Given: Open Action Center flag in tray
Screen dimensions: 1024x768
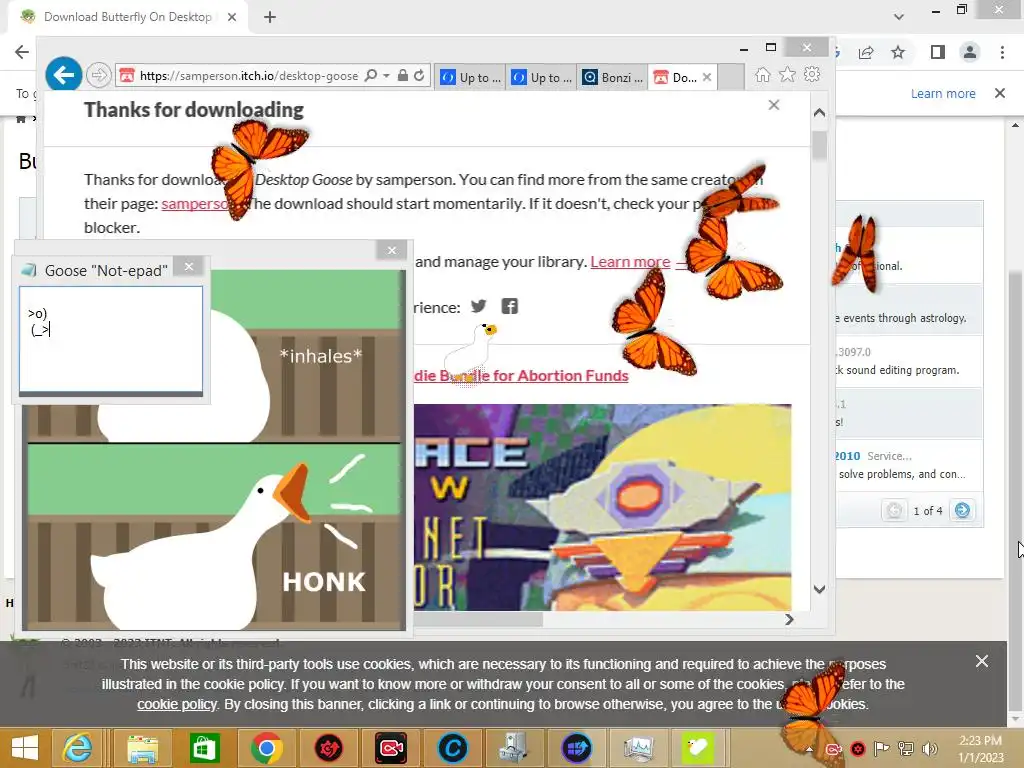Looking at the screenshot, I should click(x=882, y=749).
